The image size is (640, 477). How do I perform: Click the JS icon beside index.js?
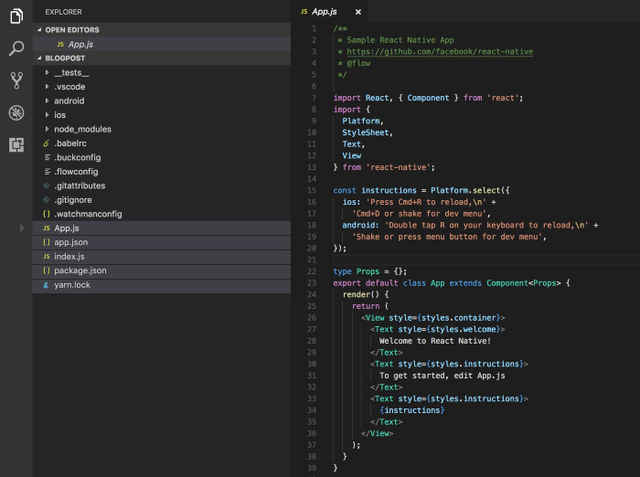click(47, 257)
